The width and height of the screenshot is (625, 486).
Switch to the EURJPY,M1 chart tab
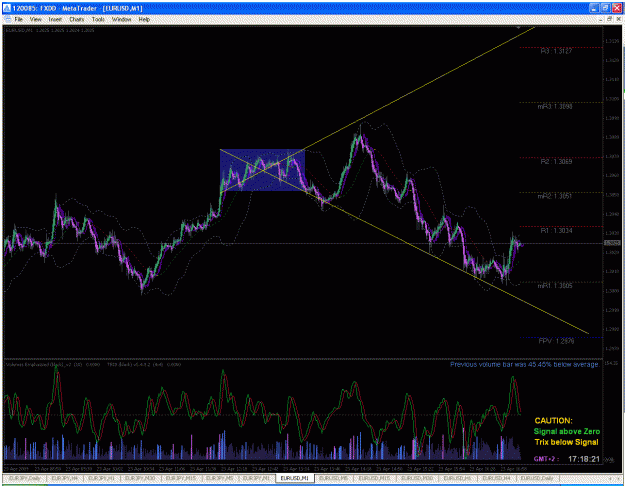click(x=256, y=478)
